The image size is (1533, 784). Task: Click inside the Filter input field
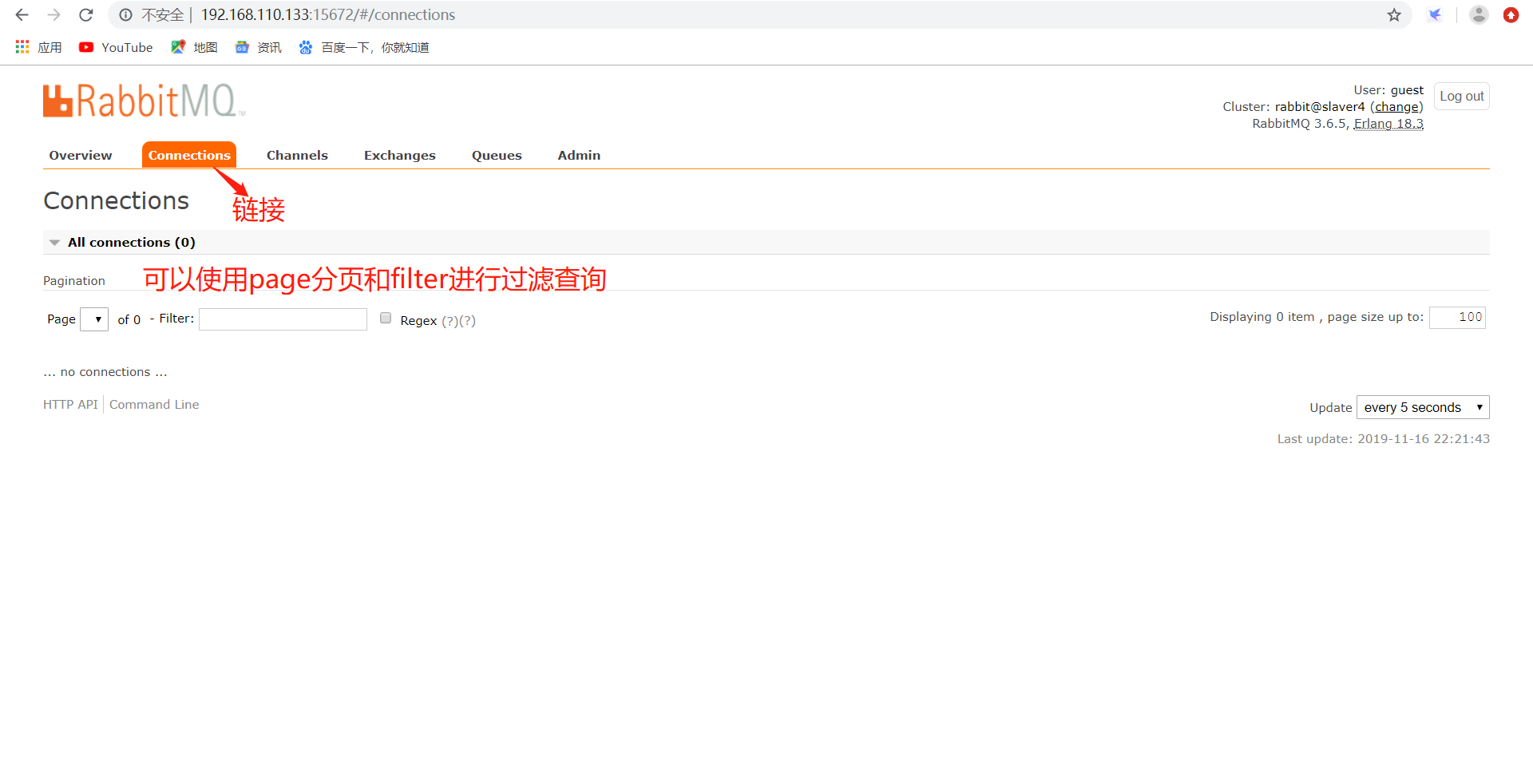click(x=283, y=319)
